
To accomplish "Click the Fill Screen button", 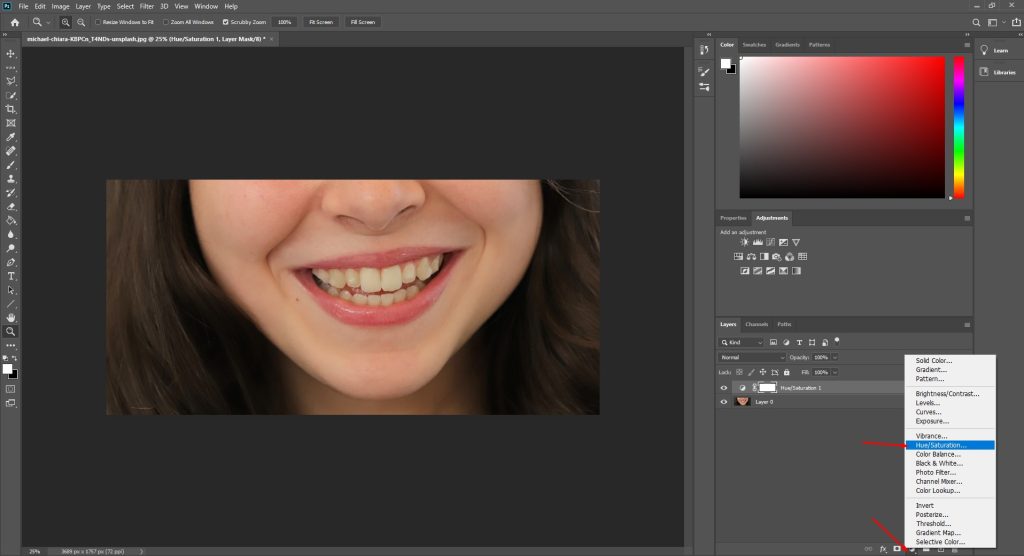I will coord(362,21).
